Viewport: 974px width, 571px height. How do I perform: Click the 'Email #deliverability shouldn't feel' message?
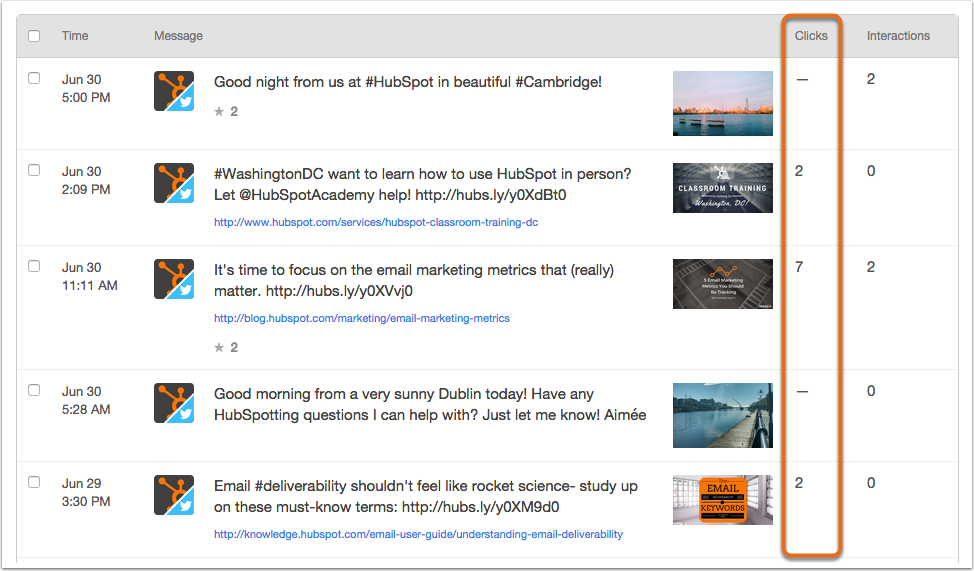[x=426, y=496]
